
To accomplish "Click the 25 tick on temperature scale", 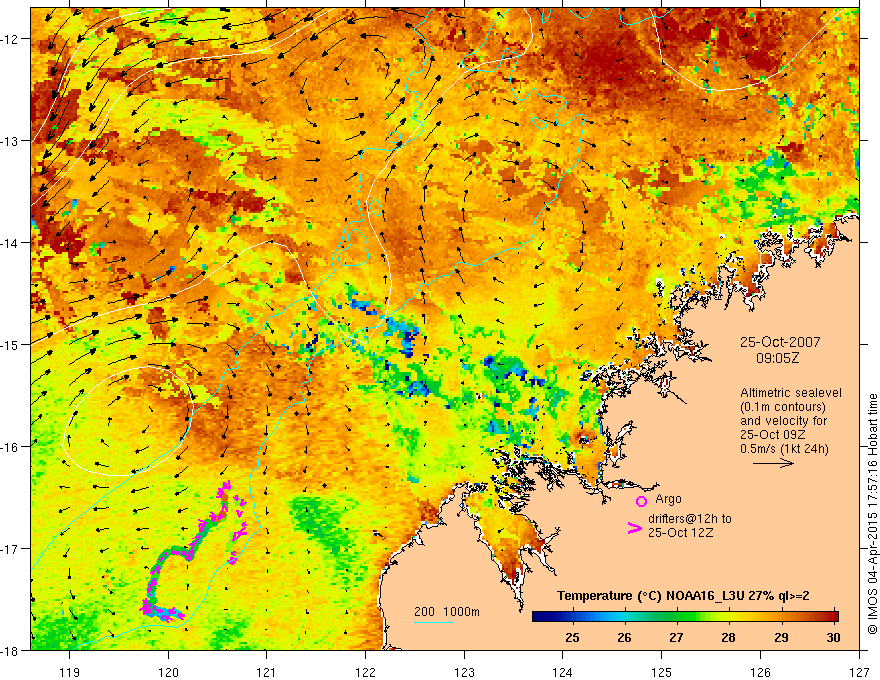I will (x=572, y=637).
